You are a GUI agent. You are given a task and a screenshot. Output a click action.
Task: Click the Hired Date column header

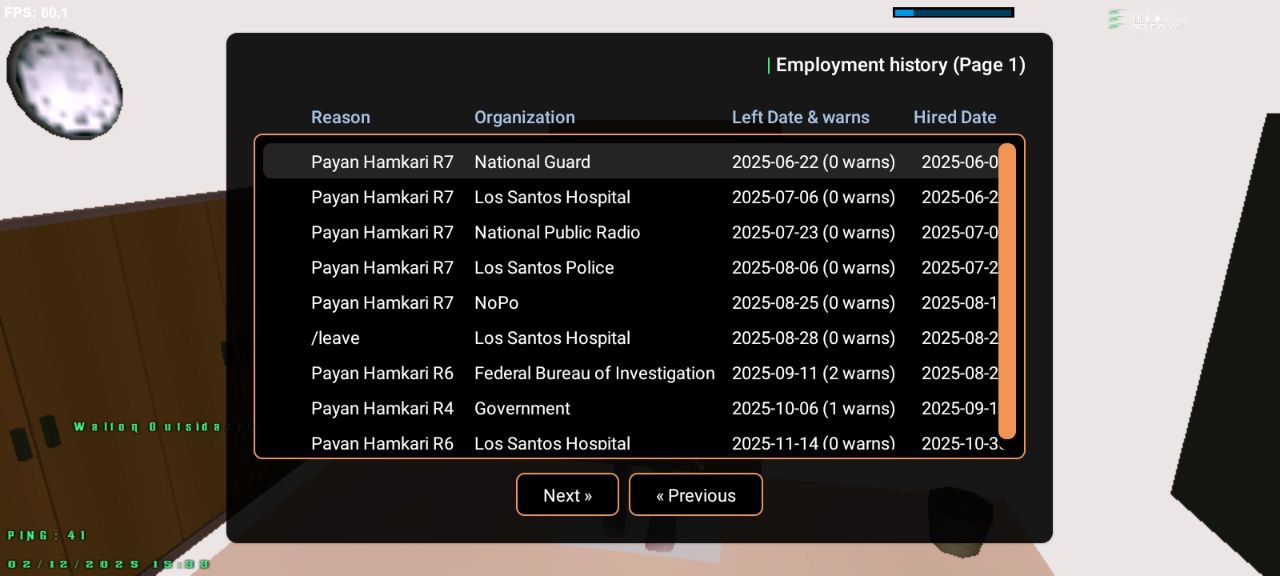(x=954, y=117)
